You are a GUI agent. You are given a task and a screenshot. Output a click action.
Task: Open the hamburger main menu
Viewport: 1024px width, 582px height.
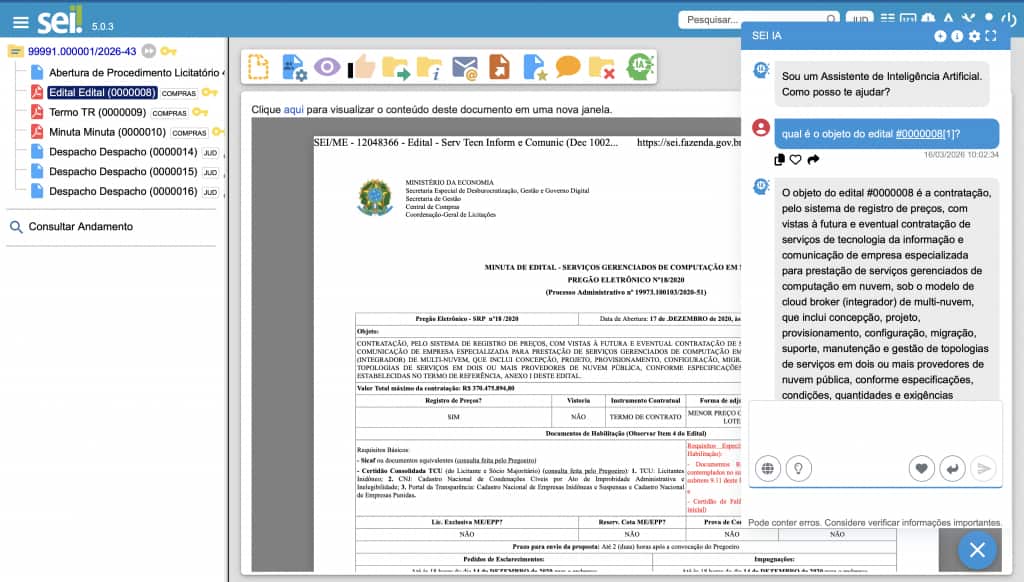click(21, 23)
